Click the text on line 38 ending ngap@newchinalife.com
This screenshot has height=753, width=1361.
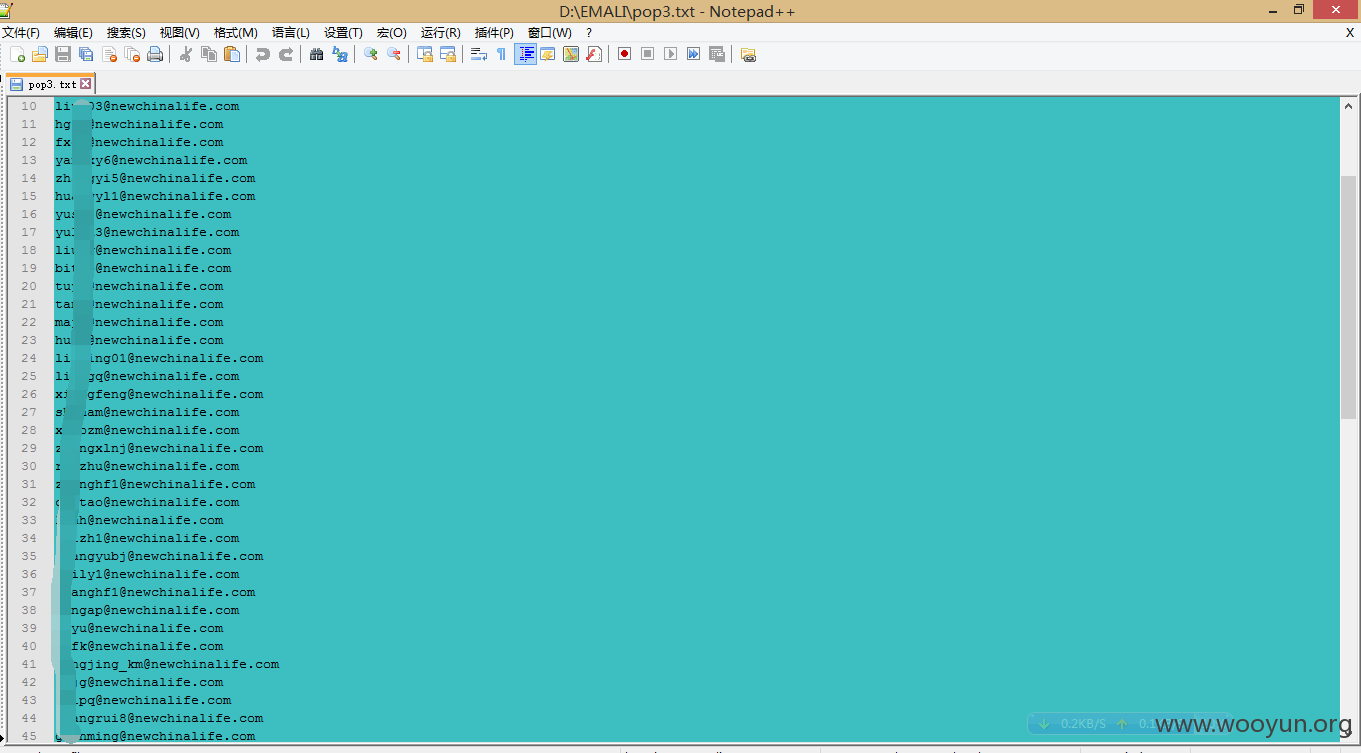pyautogui.click(x=147, y=610)
